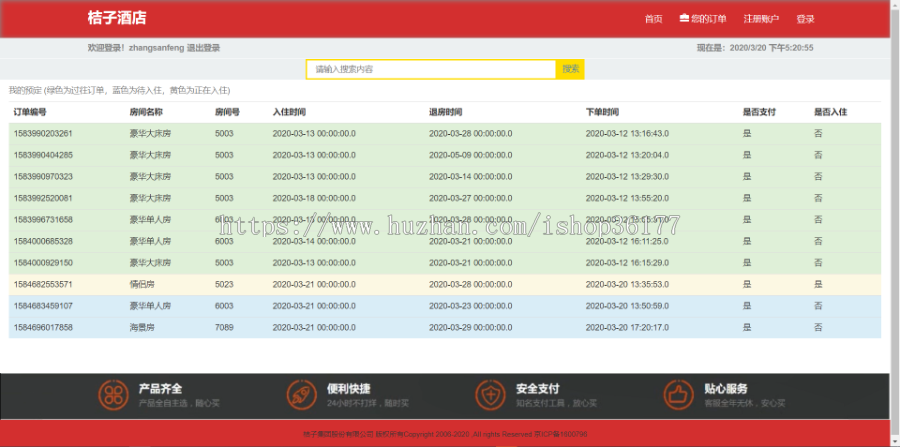Click checkout date 2020-03-14 00:00:00.0
The image size is (900, 447).
tap(471, 176)
